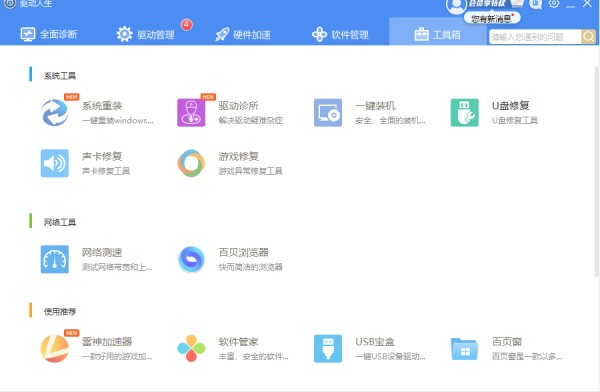Click the 系统工具 section heading
The image size is (600, 392).
pos(60,76)
